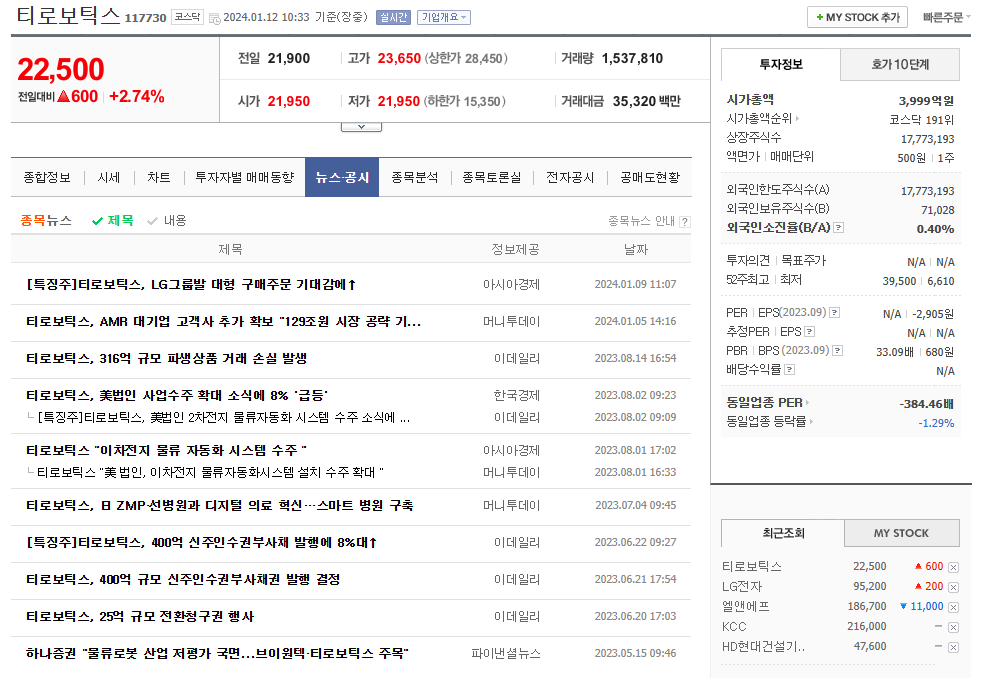This screenshot has width=981, height=678.
Task: Open the 공매도현황 tab
Action: point(650,178)
